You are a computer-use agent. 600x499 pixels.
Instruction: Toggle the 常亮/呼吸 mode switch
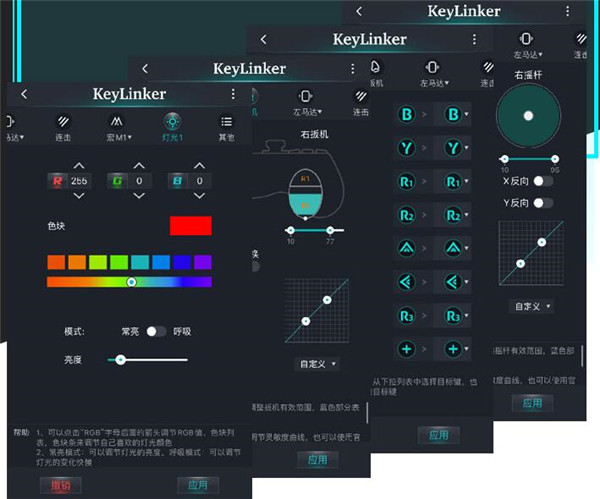156,331
